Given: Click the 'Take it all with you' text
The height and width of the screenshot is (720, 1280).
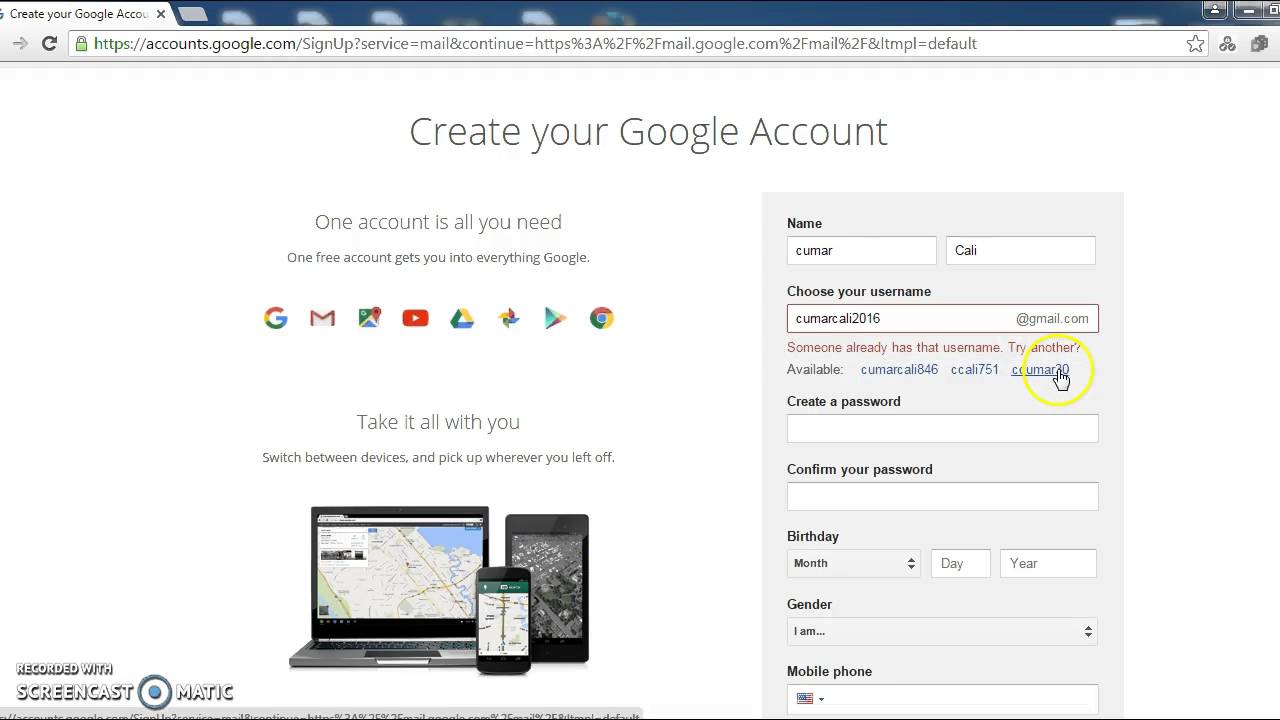Looking at the screenshot, I should tap(438, 422).
